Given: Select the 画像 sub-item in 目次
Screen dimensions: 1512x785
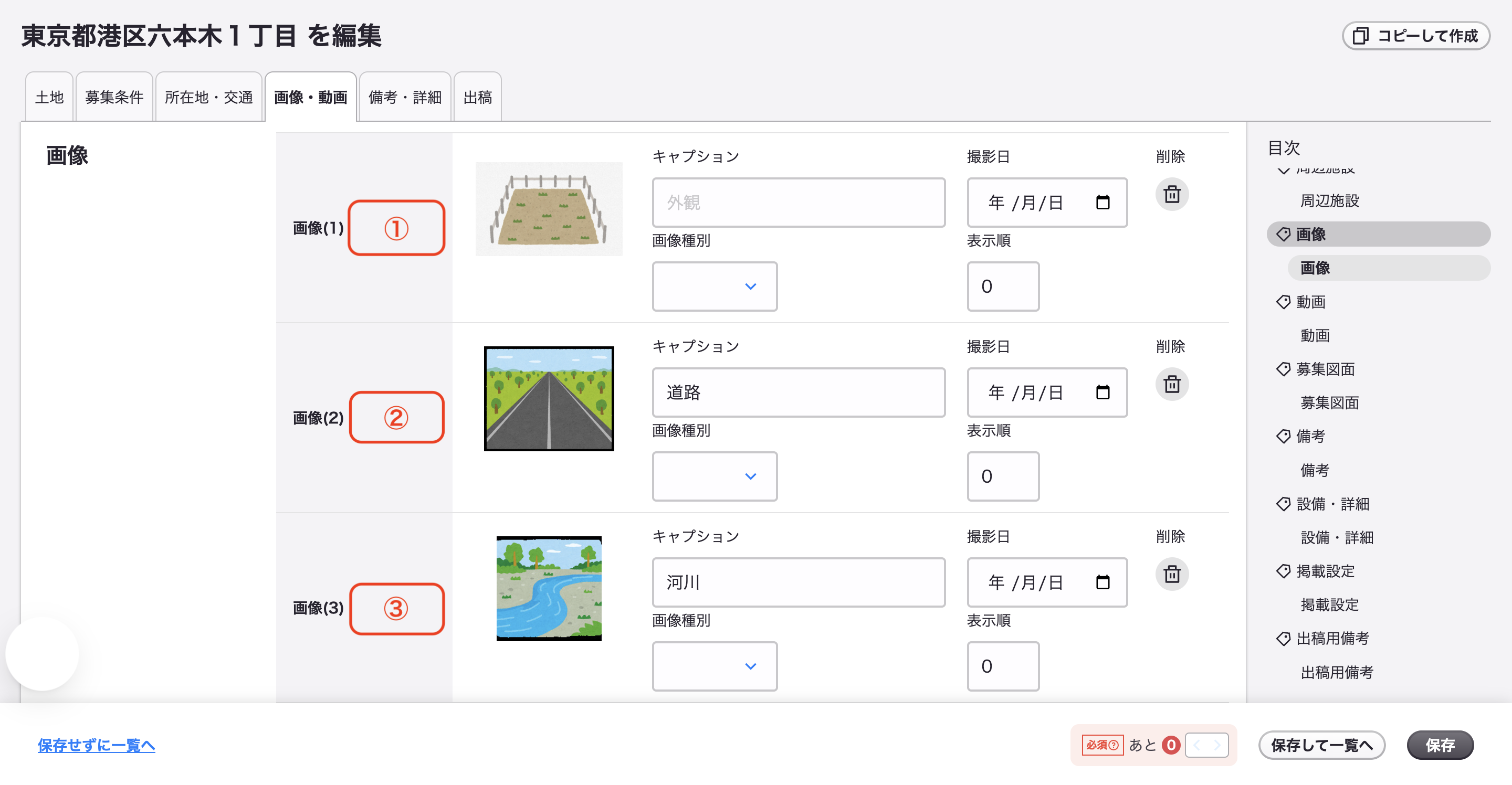Looking at the screenshot, I should (x=1389, y=268).
